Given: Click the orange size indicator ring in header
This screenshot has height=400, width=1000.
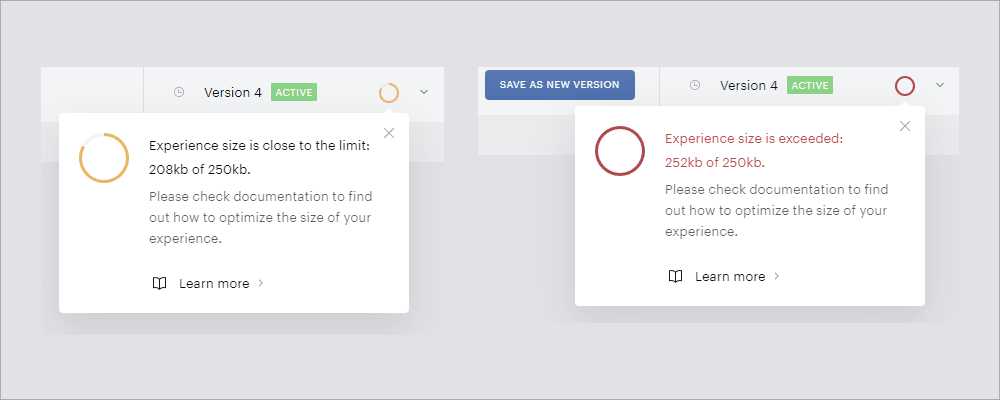Looking at the screenshot, I should click(389, 93).
